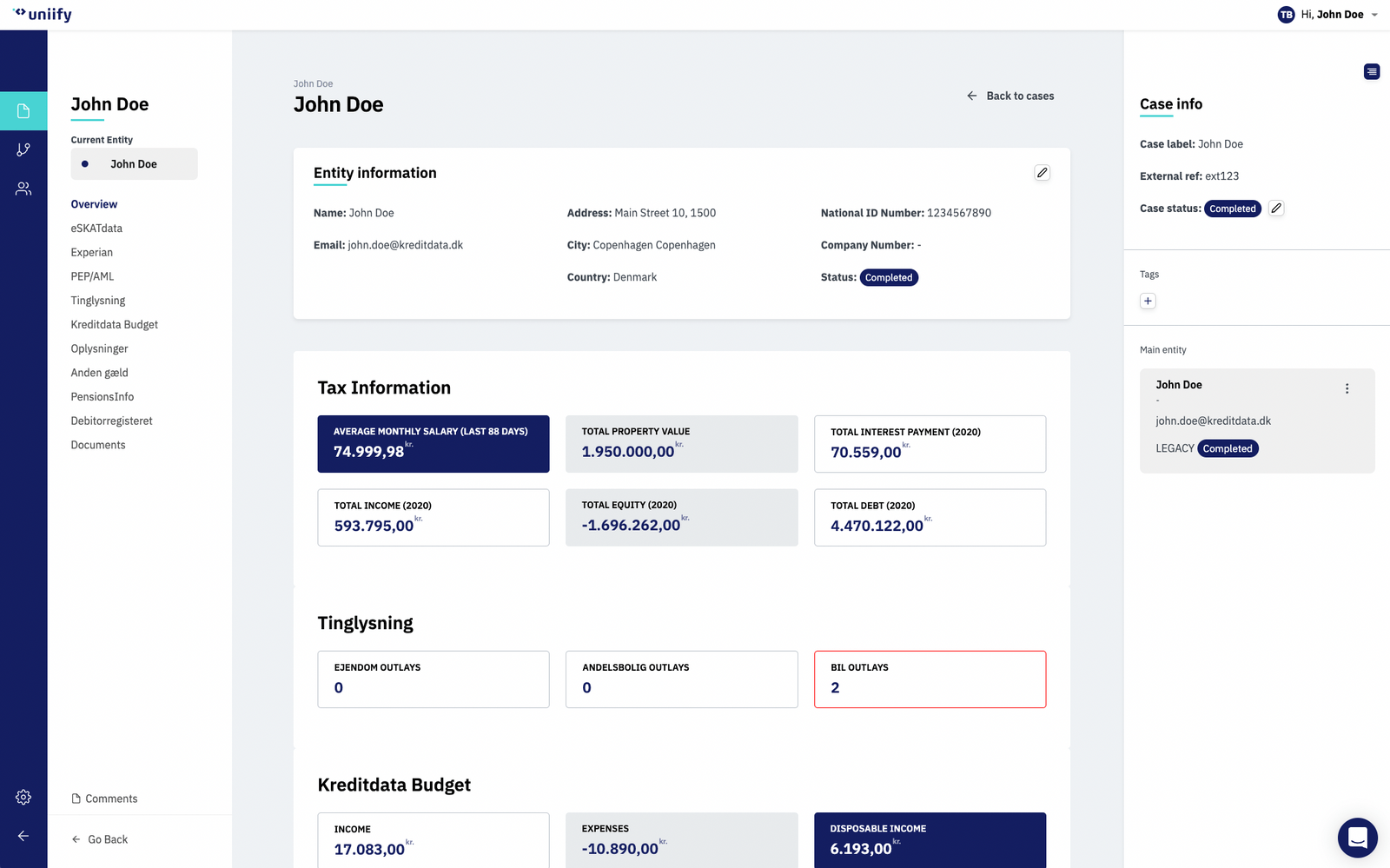Toggle the Case info panel icon
Screen dimensions: 1390x868
(1372, 71)
